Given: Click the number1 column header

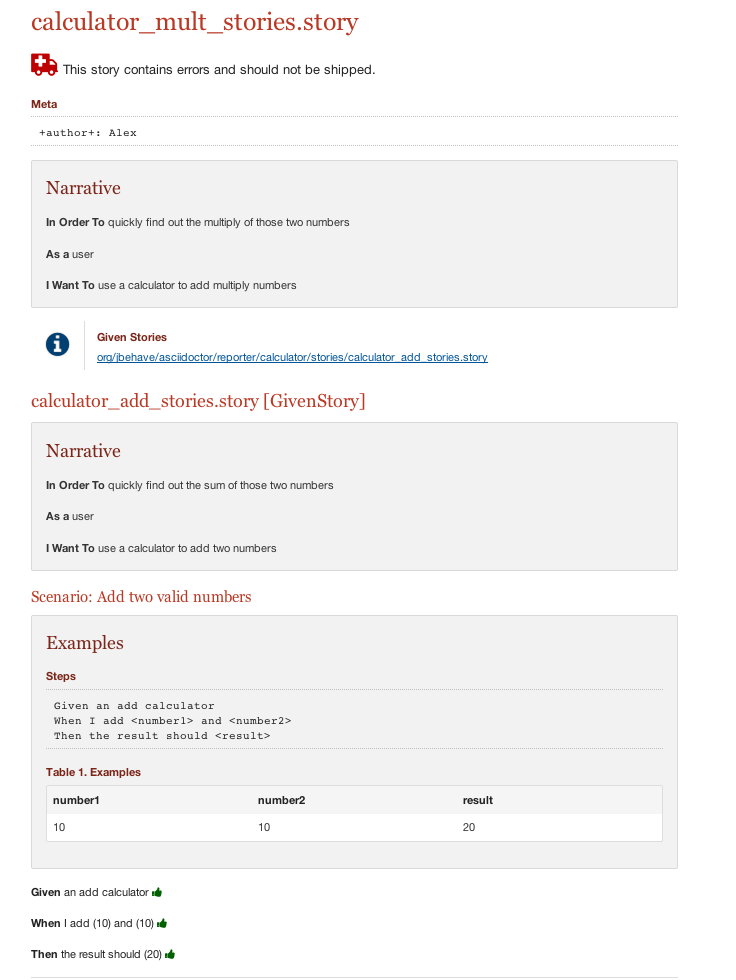Looking at the screenshot, I should [76, 801].
